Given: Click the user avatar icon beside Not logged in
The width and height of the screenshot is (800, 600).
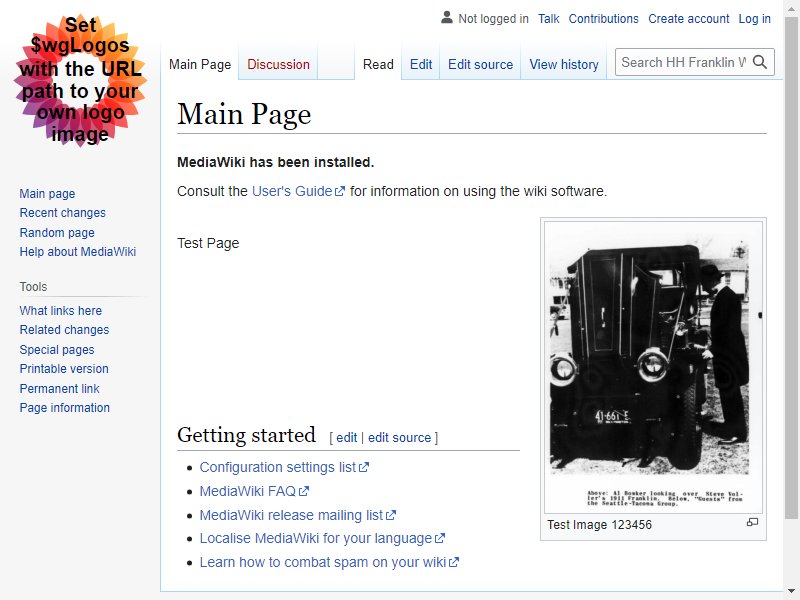Looking at the screenshot, I should pos(446,18).
